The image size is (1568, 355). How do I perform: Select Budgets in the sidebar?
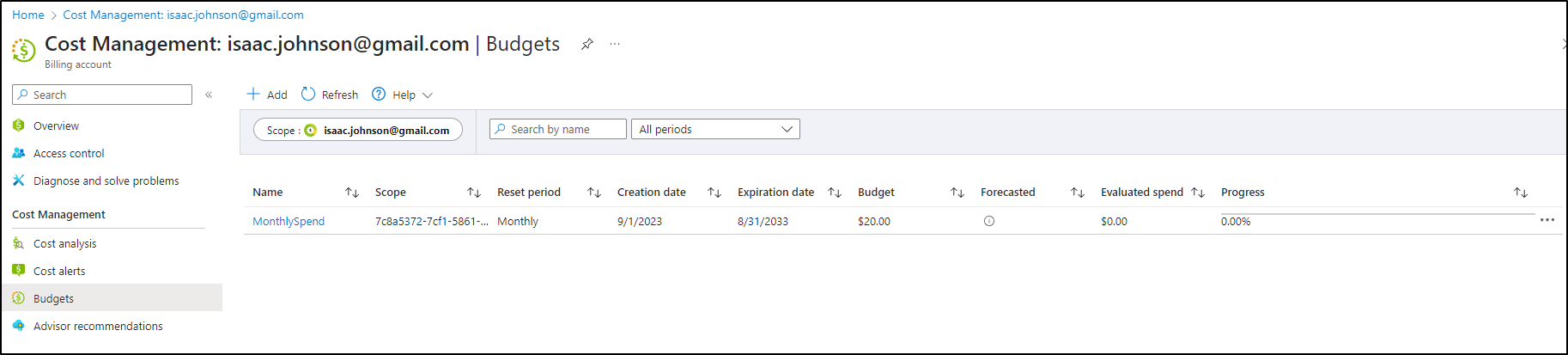click(111, 298)
